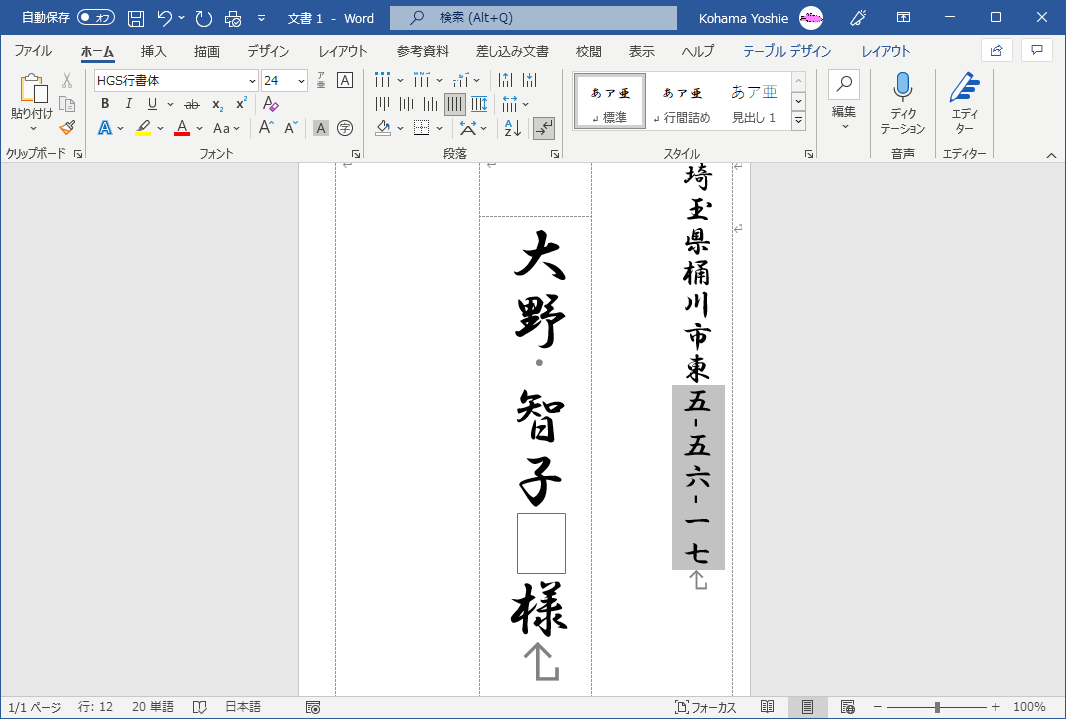Click the zoom slider handle
Screen dimensions: 1066x719
(937, 707)
